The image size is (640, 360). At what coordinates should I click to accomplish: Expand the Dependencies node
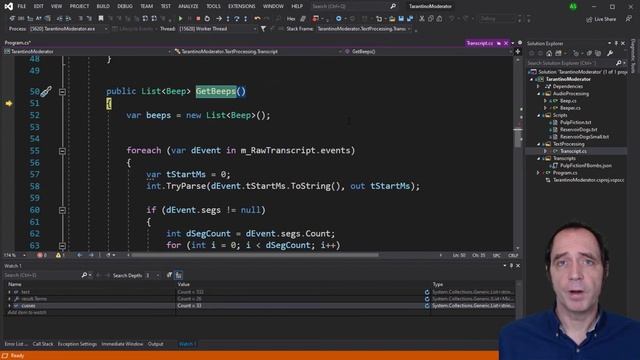[x=539, y=87]
